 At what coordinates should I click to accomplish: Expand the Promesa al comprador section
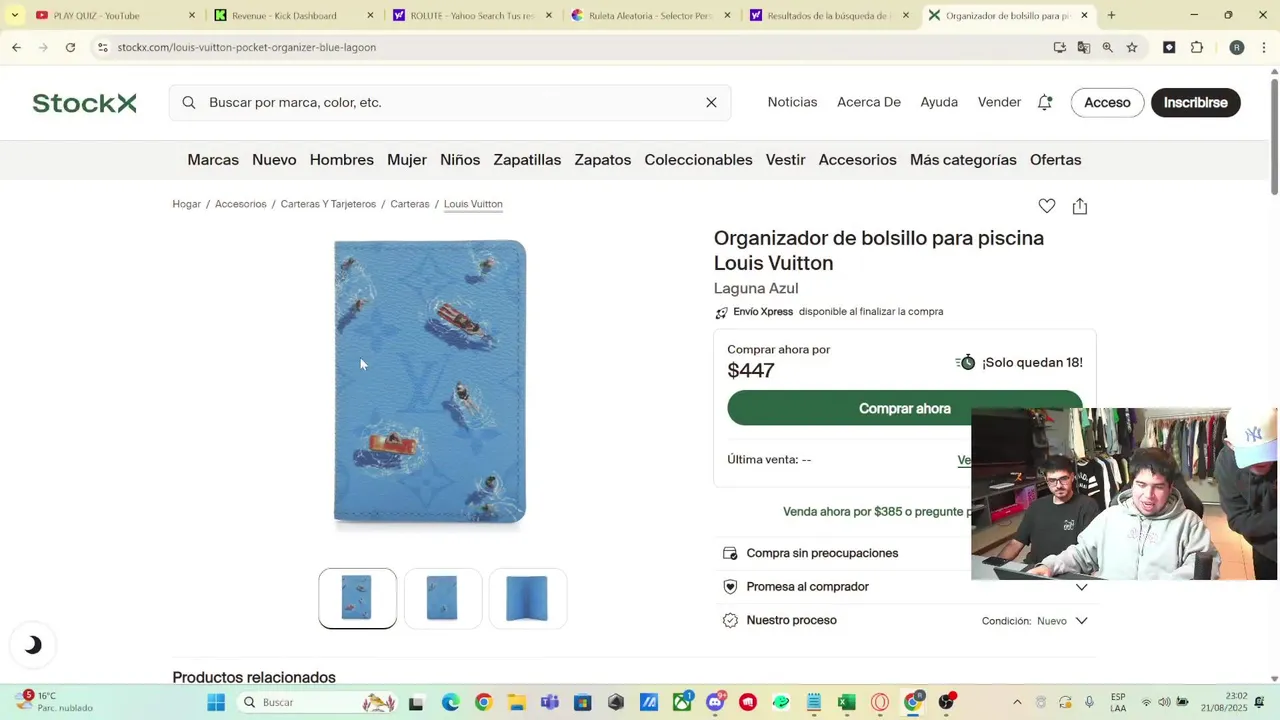[x=905, y=587]
